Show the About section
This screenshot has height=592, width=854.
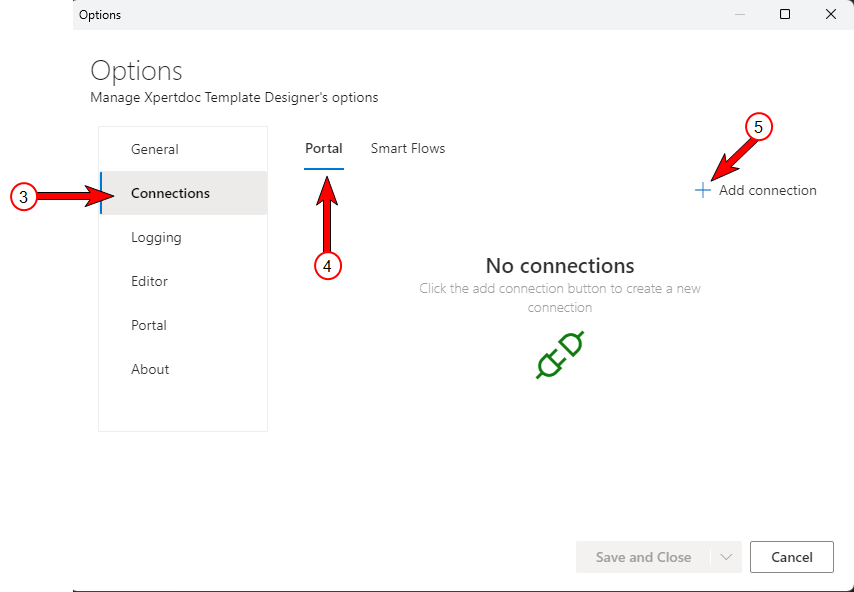pos(184,369)
